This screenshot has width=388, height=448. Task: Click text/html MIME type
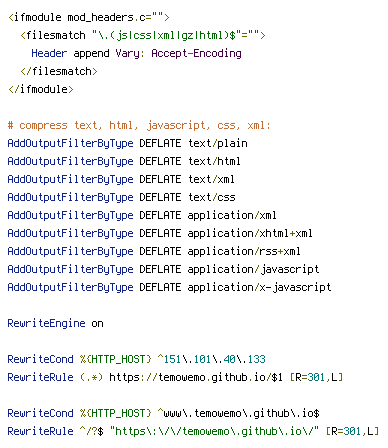pos(214,161)
